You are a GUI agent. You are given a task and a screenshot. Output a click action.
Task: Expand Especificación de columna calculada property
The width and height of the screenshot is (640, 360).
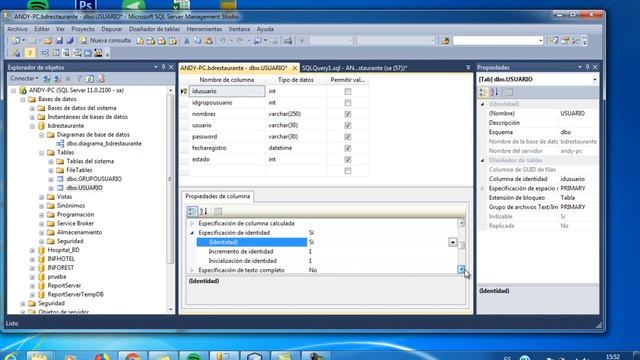(192, 223)
